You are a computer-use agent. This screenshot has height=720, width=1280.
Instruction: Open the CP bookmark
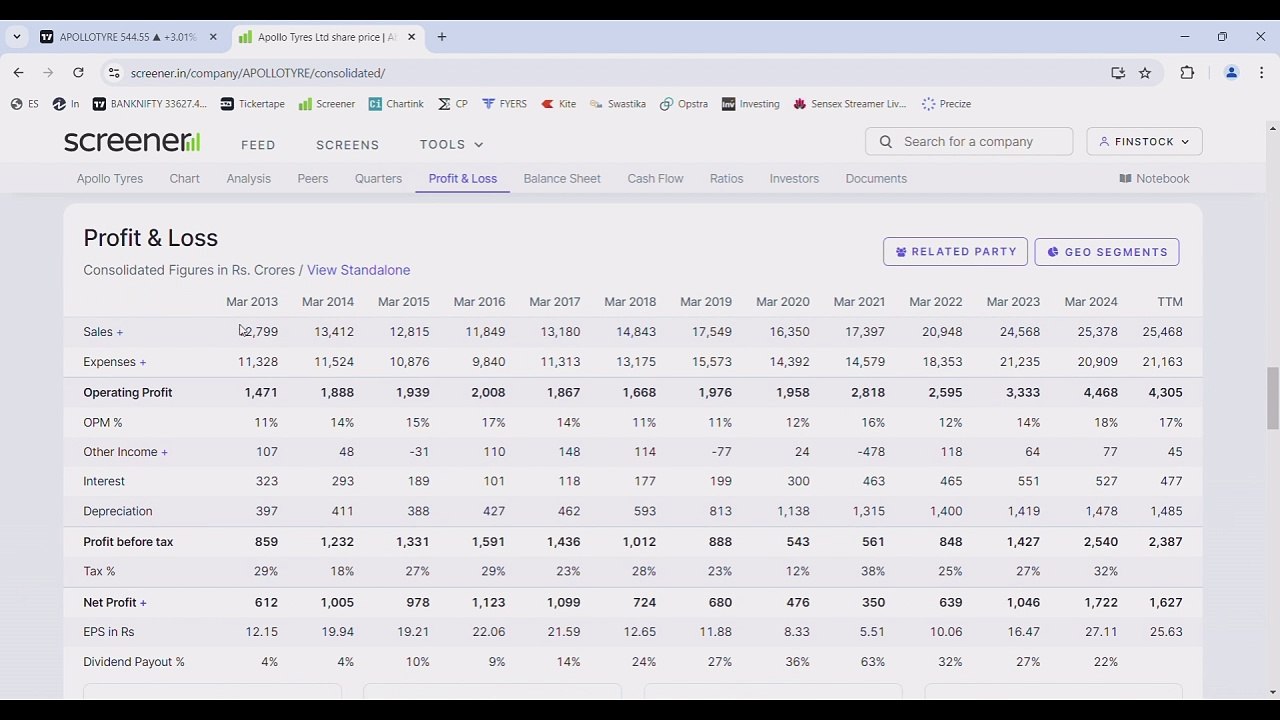coord(453,104)
